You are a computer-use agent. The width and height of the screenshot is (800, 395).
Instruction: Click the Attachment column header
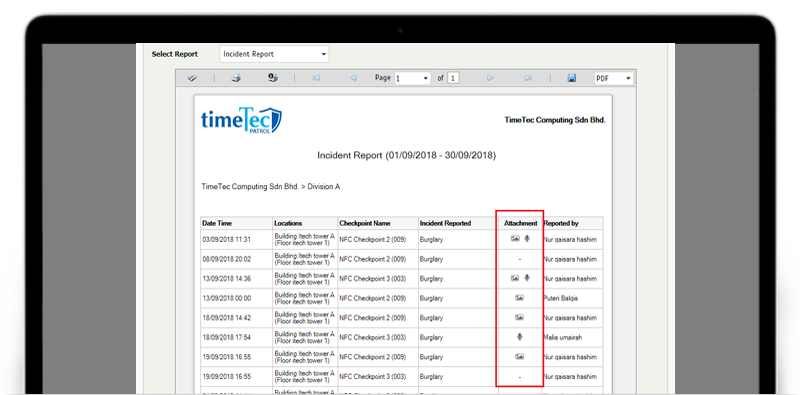pyautogui.click(x=520, y=224)
